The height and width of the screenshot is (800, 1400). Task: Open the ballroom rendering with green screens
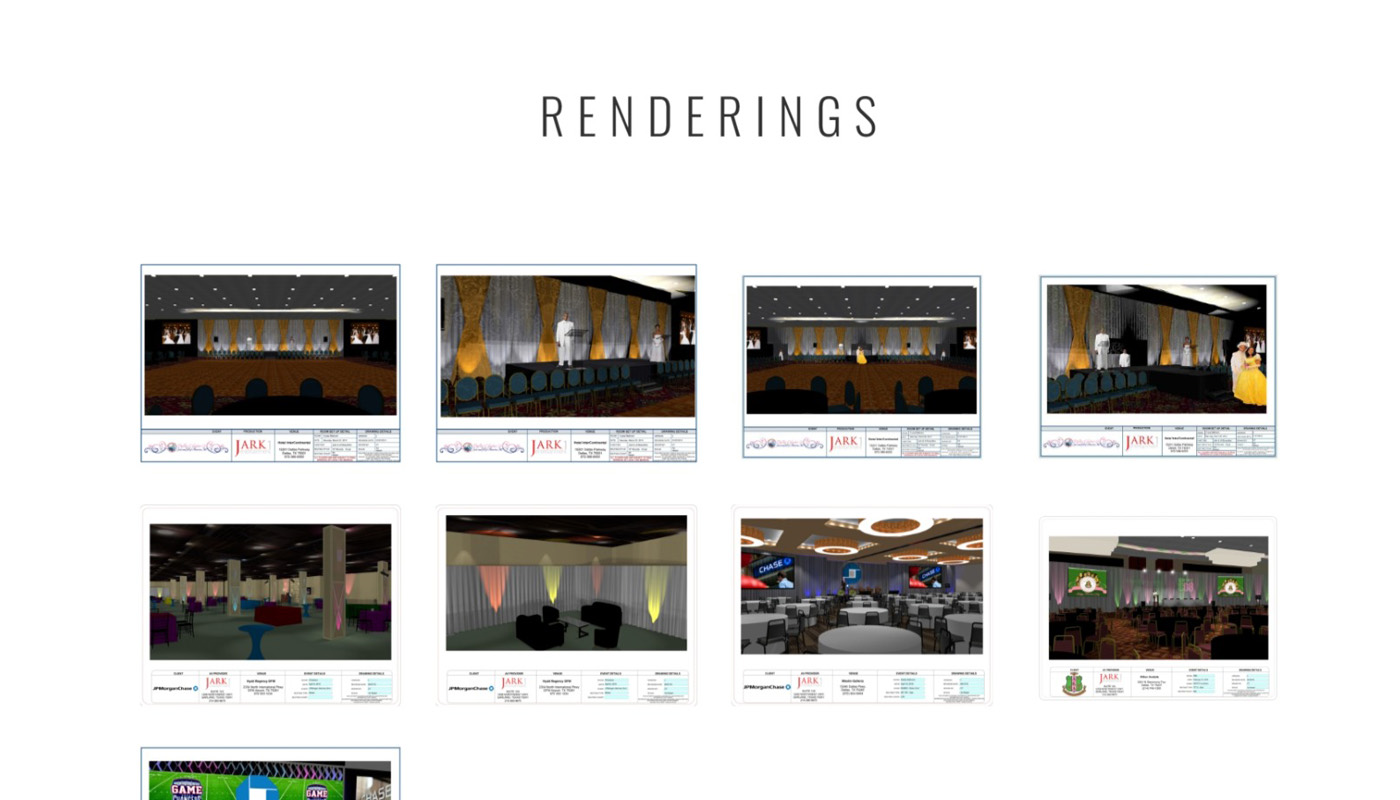coord(1158,608)
